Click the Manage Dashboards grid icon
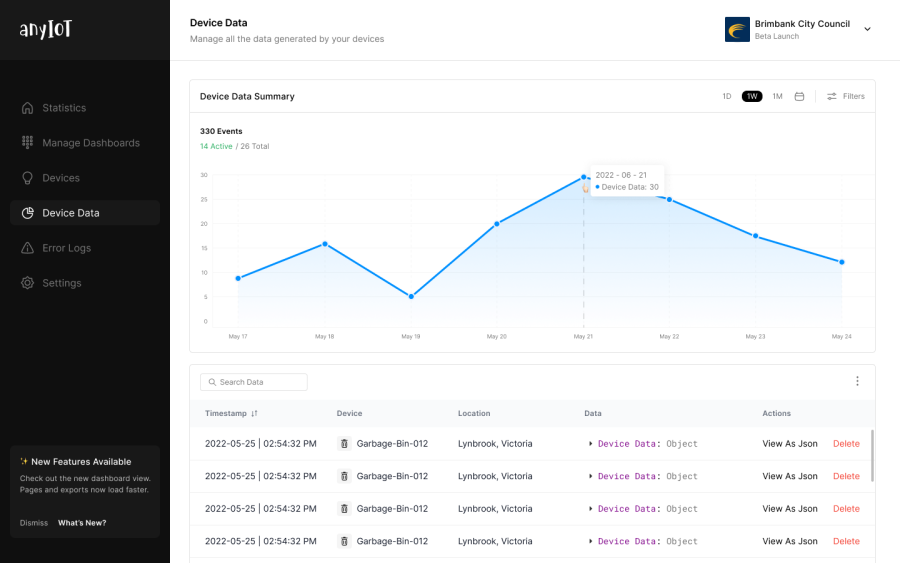The image size is (900, 563). pos(28,142)
